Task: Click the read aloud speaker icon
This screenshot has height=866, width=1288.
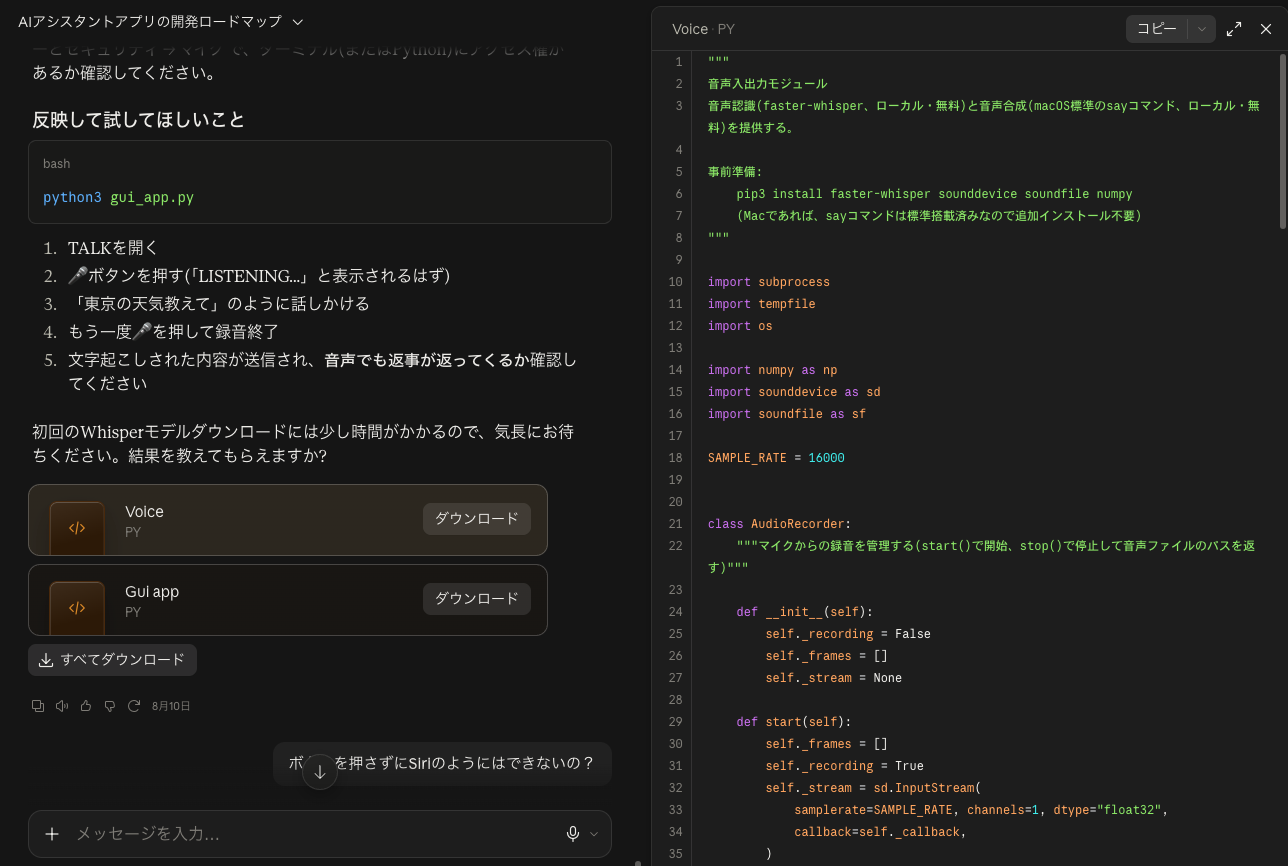Action: (x=62, y=706)
